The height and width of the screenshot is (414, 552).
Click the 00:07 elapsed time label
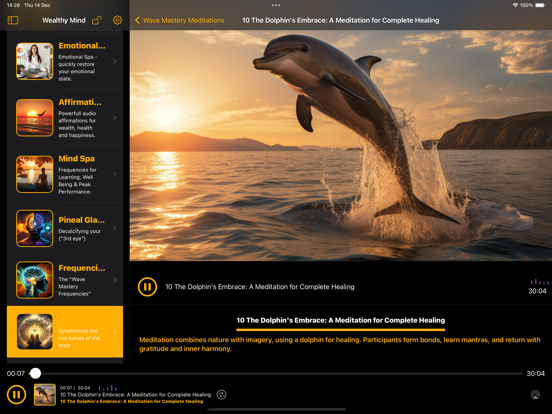click(x=16, y=374)
